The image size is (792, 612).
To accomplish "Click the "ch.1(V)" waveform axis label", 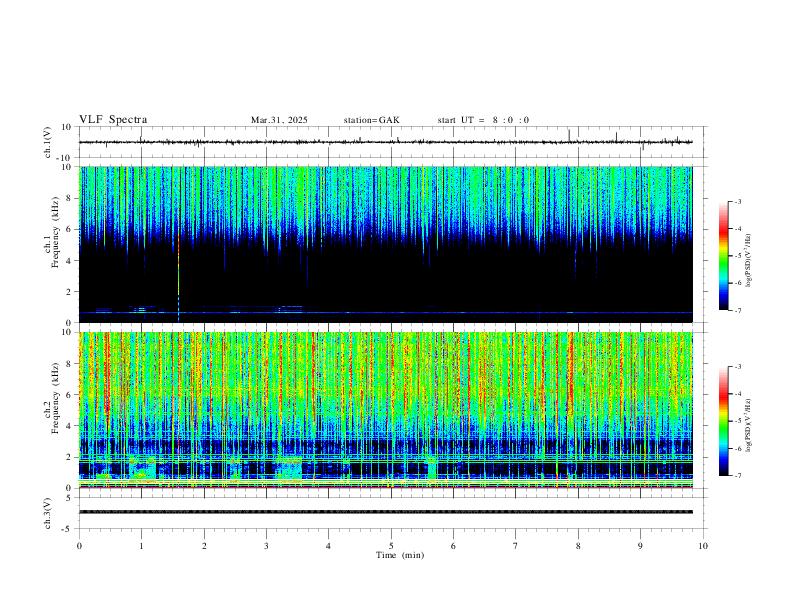I will 48,142.
